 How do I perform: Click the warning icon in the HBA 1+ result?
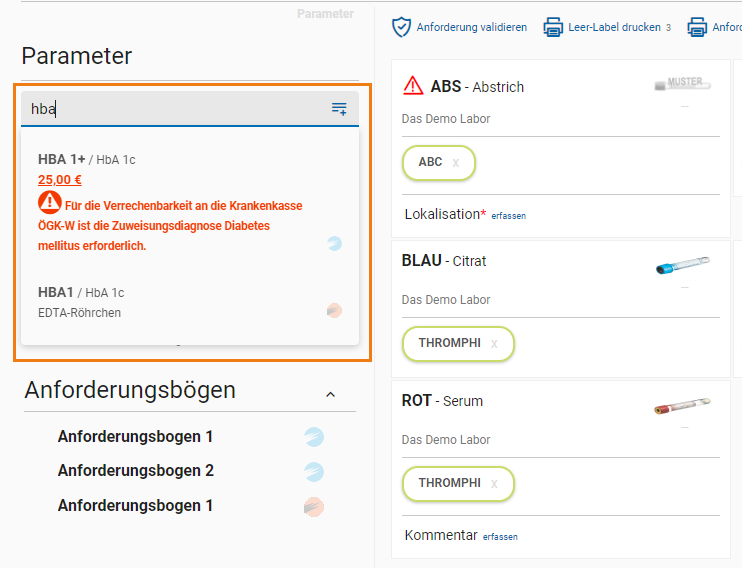click(50, 203)
